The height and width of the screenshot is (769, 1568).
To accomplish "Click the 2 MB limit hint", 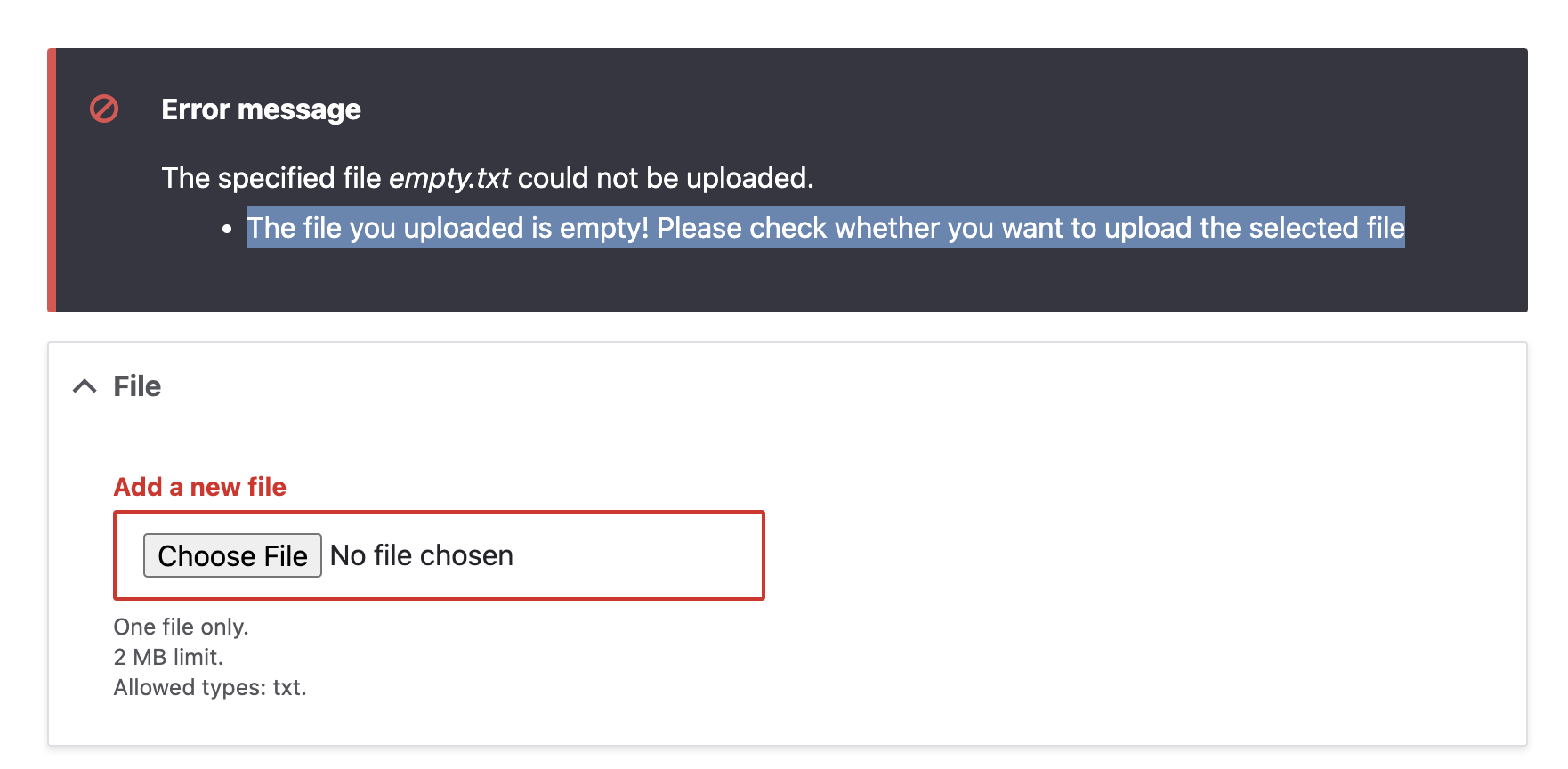I will click(168, 657).
